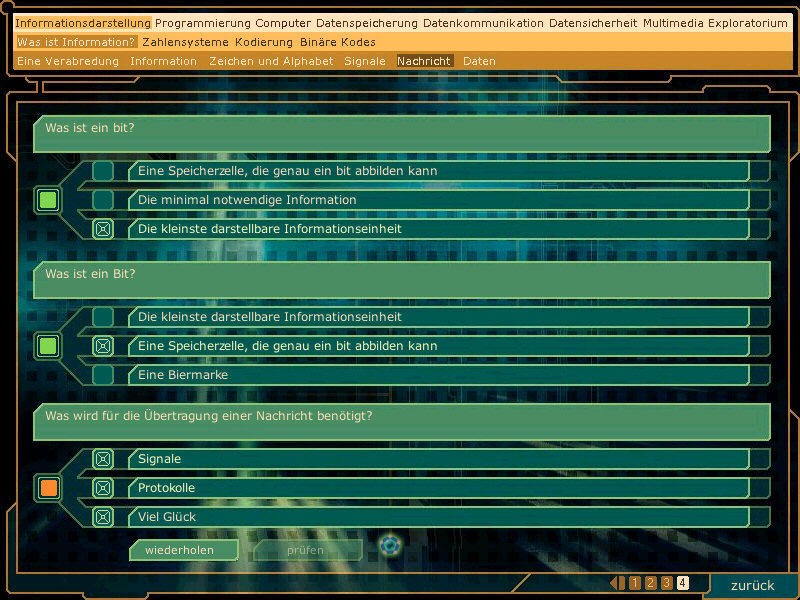This screenshot has height=600, width=800.
Task: Select the Datensicherheit menu item
Action: coord(592,23)
